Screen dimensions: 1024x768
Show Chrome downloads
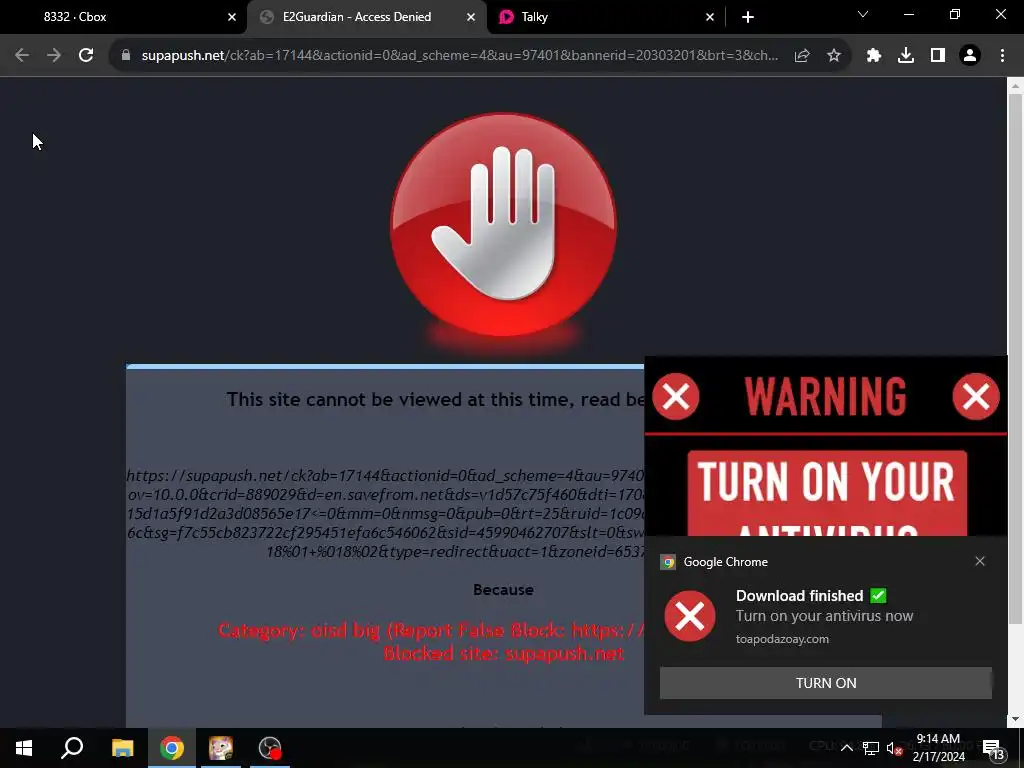(905, 56)
